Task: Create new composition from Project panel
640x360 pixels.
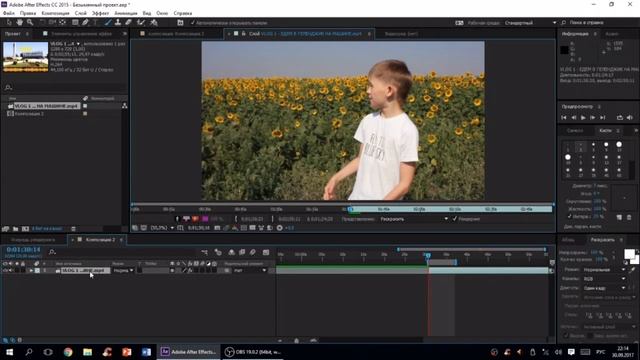Action: [25, 229]
